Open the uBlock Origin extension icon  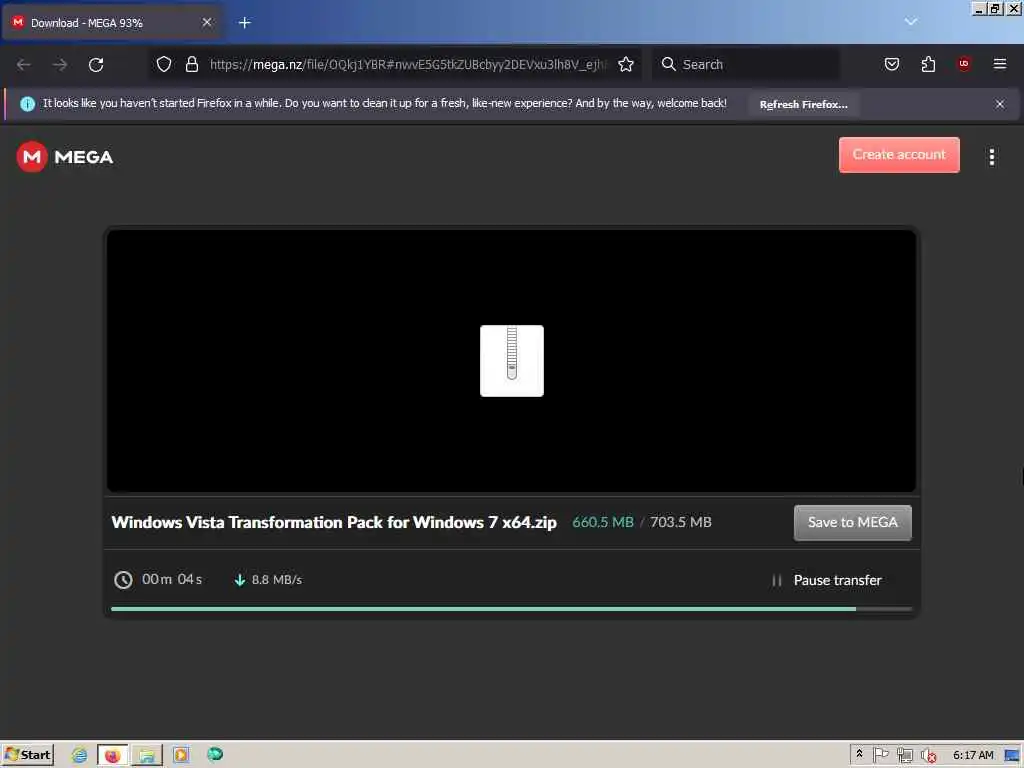point(963,63)
